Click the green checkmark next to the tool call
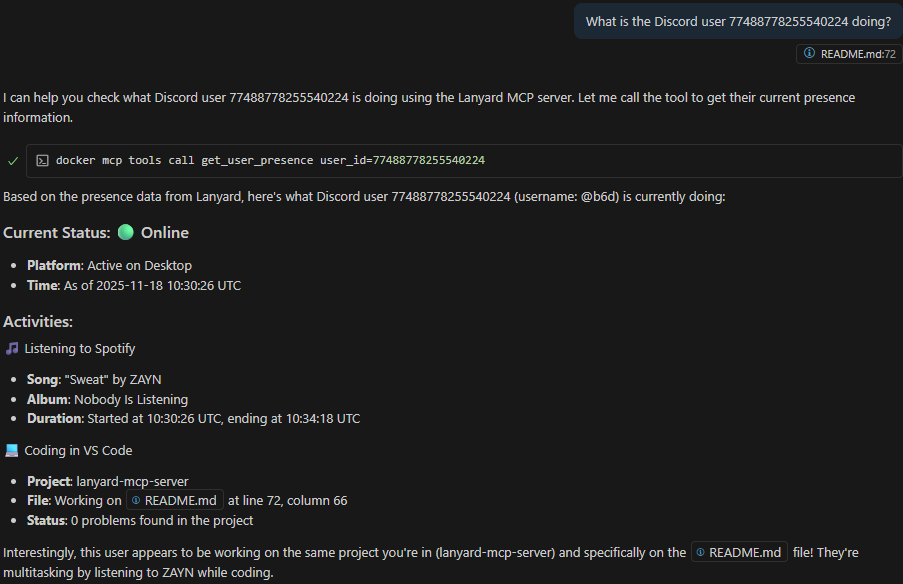This screenshot has width=903, height=584. click(x=12, y=159)
